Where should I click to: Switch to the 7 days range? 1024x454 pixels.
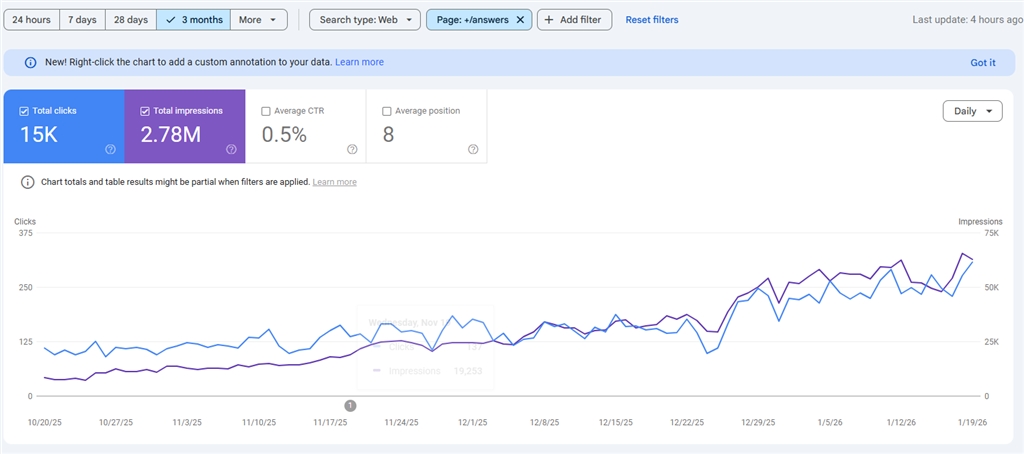pyautogui.click(x=82, y=20)
